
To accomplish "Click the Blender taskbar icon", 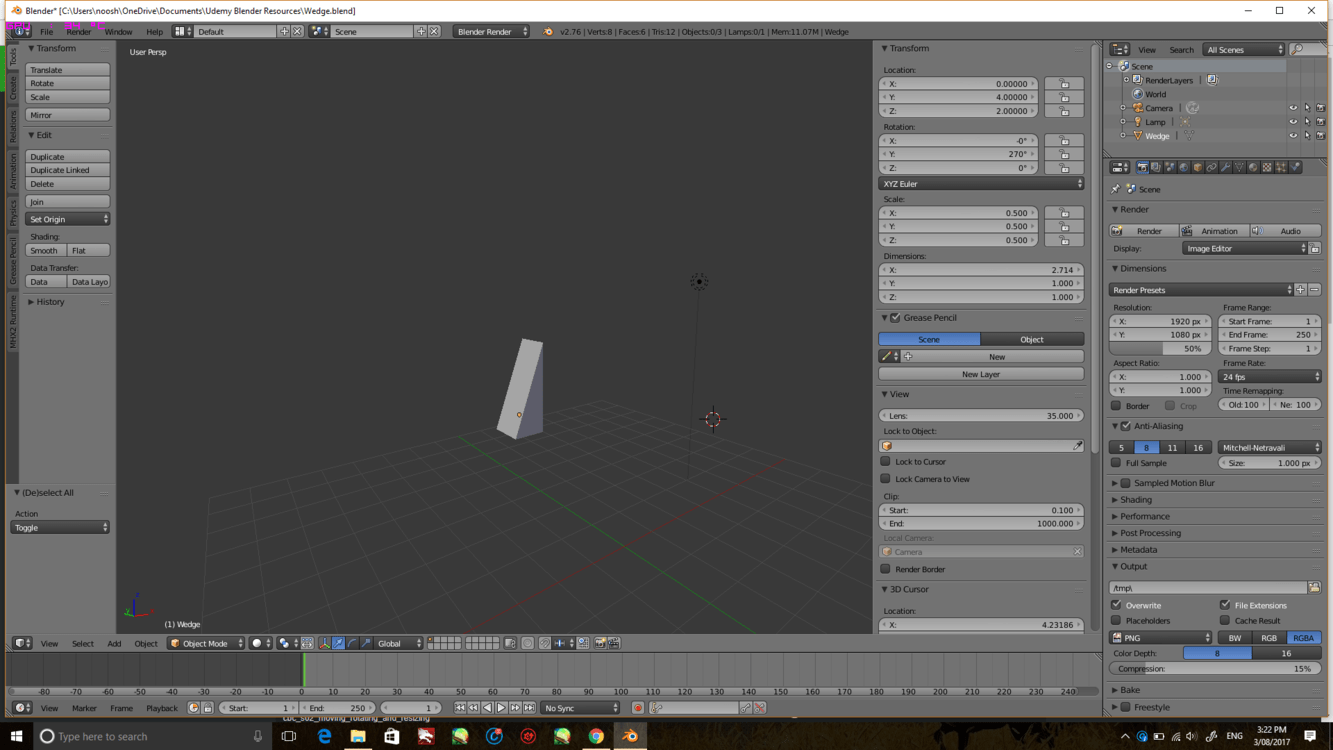I will click(x=630, y=737).
